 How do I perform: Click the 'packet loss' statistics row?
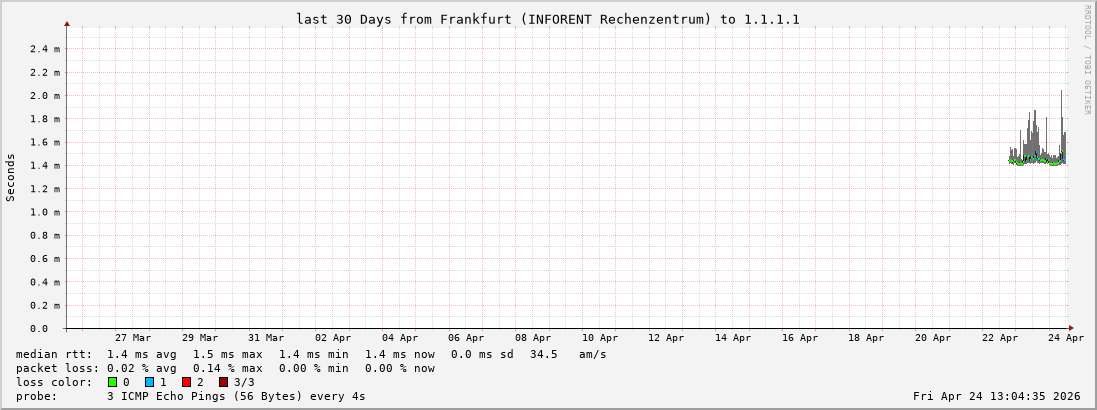225,368
